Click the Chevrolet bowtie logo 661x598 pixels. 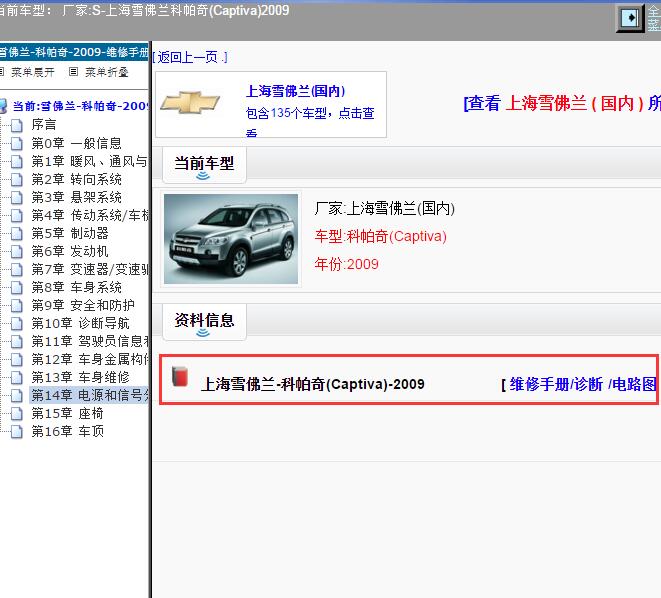coord(190,102)
